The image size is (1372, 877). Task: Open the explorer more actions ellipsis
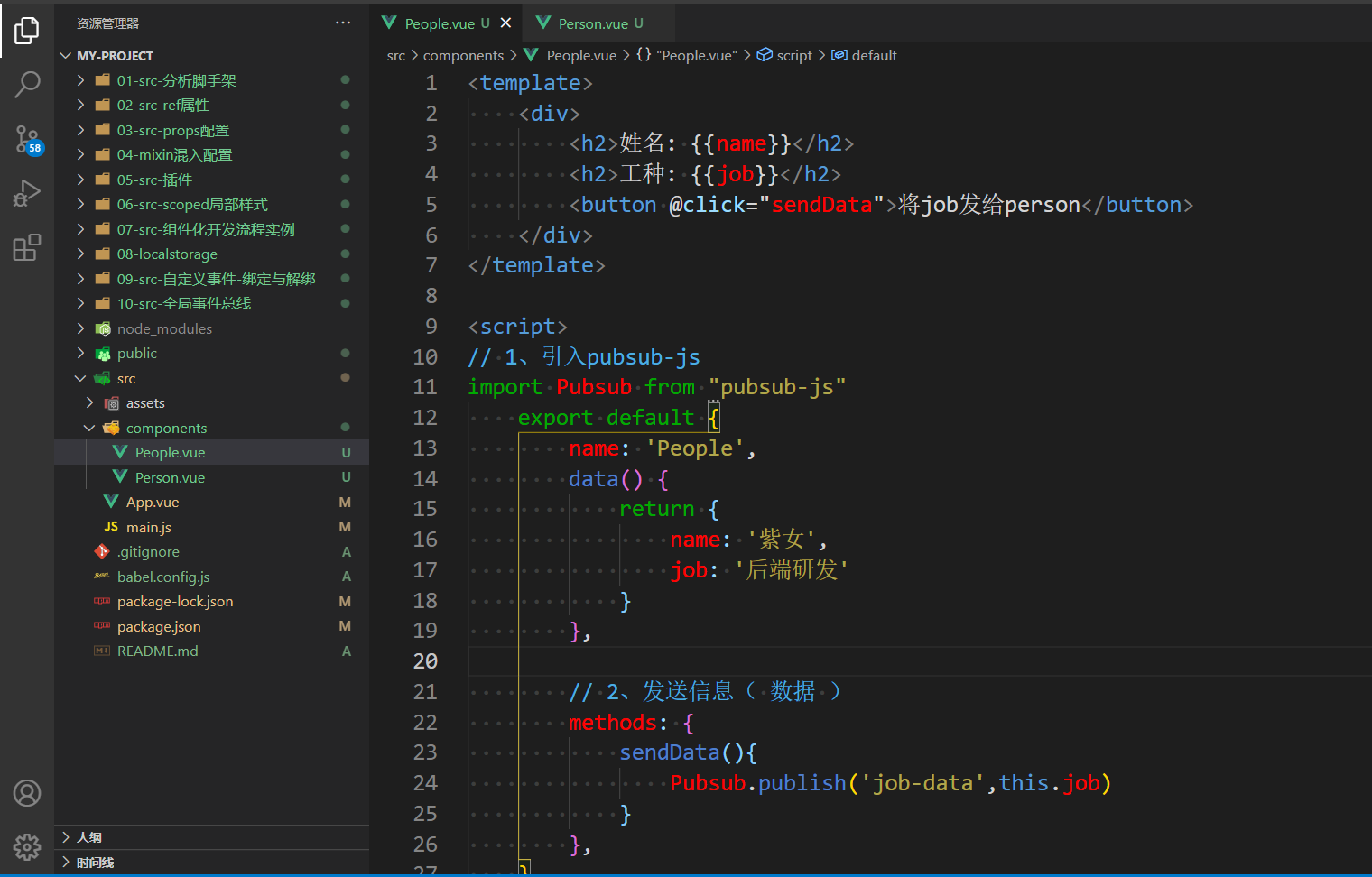[x=343, y=23]
